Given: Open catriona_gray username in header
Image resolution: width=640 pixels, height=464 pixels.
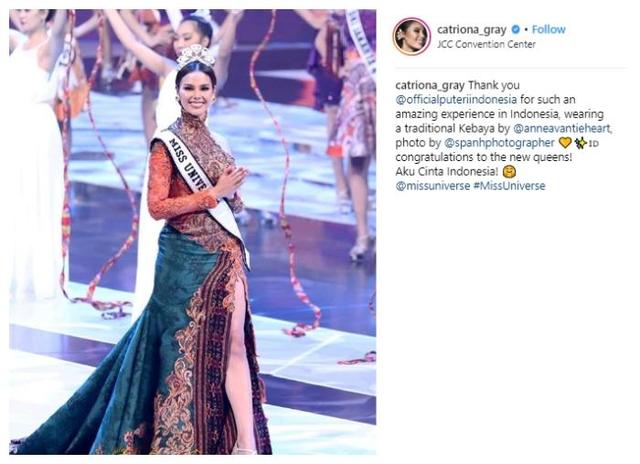Looking at the screenshot, I should 471,30.
